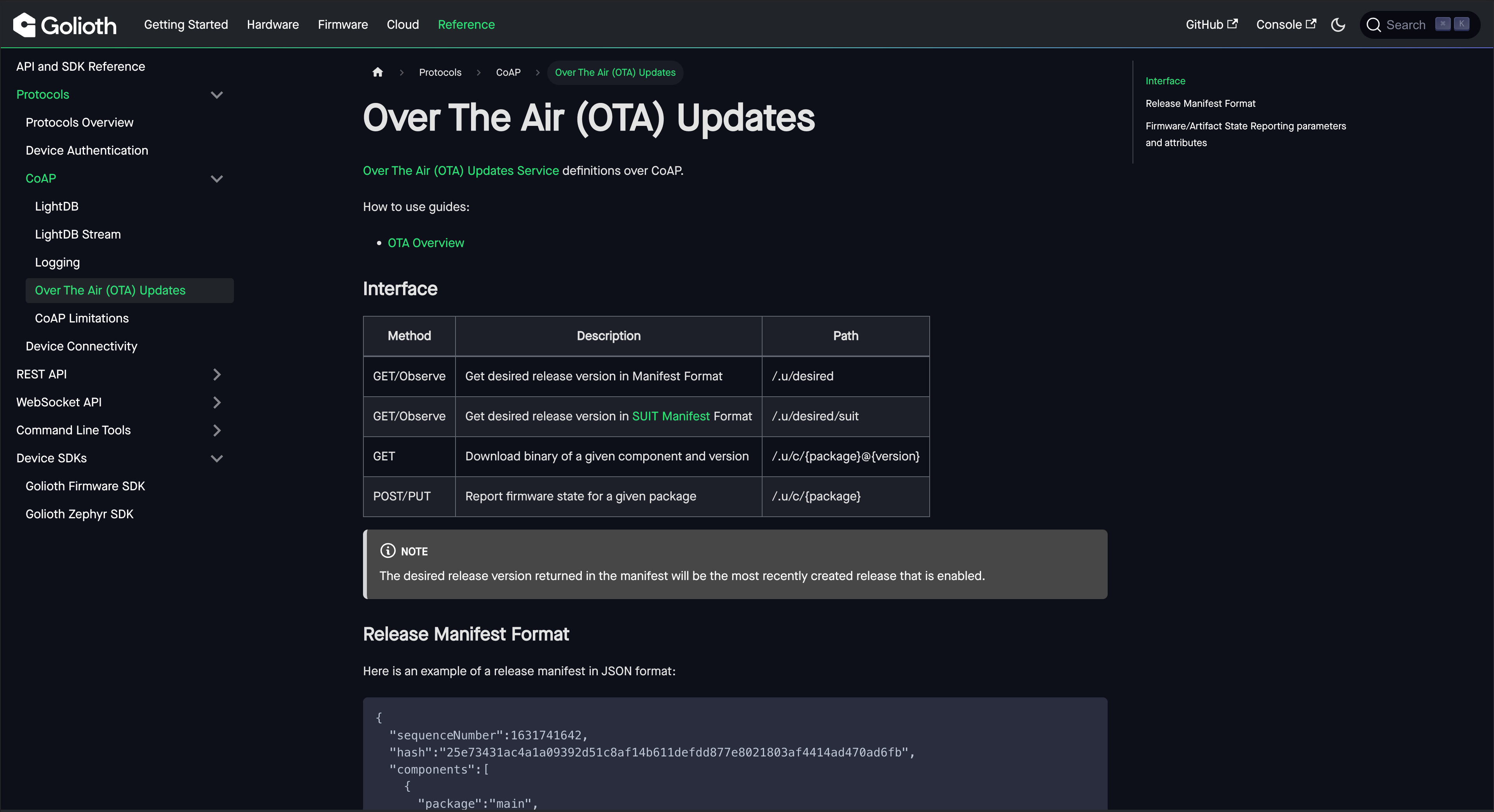Open the Firmware nav menu
This screenshot has width=1494, height=812.
[342, 25]
